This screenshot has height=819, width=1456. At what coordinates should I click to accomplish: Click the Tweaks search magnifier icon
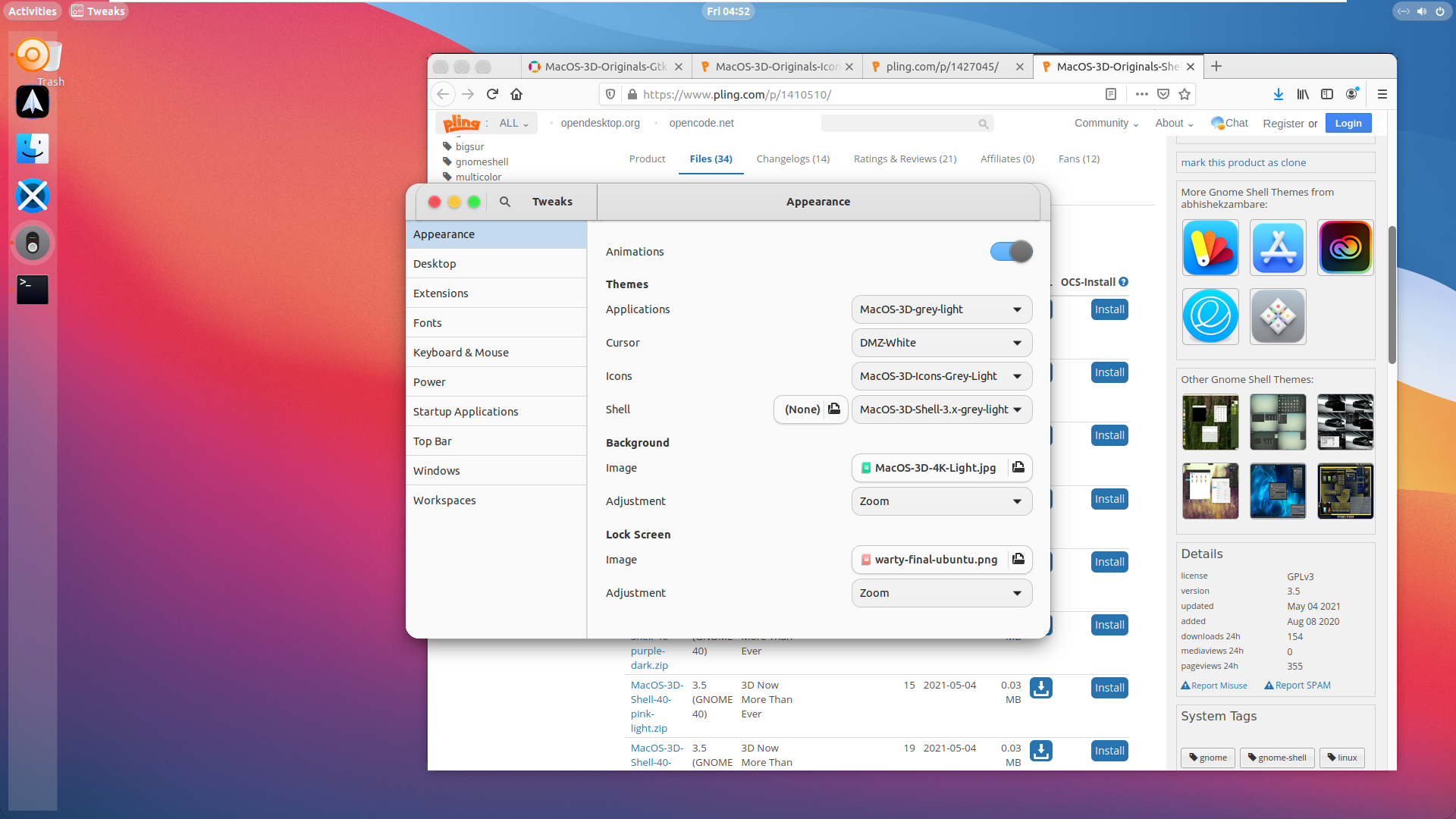coord(505,202)
